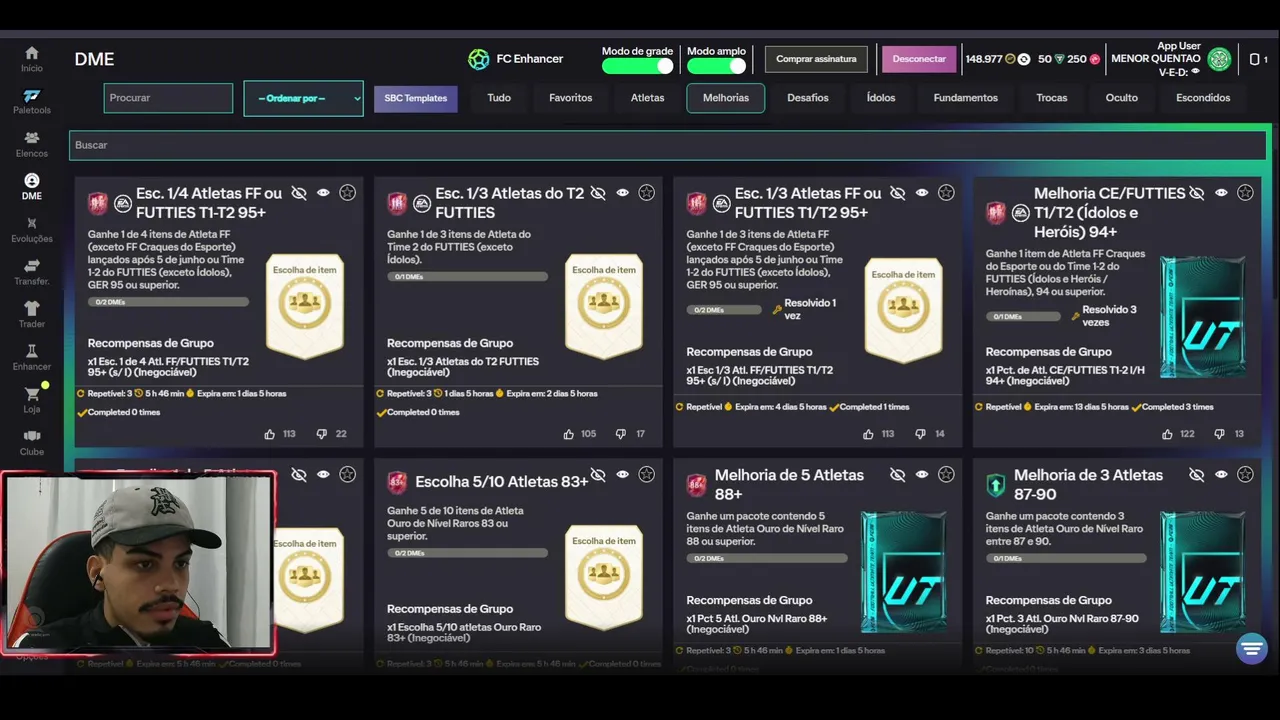
Task: Hide the Esc. 1/3 Atletas do T2 FUTTIES card
Action: coord(598,193)
